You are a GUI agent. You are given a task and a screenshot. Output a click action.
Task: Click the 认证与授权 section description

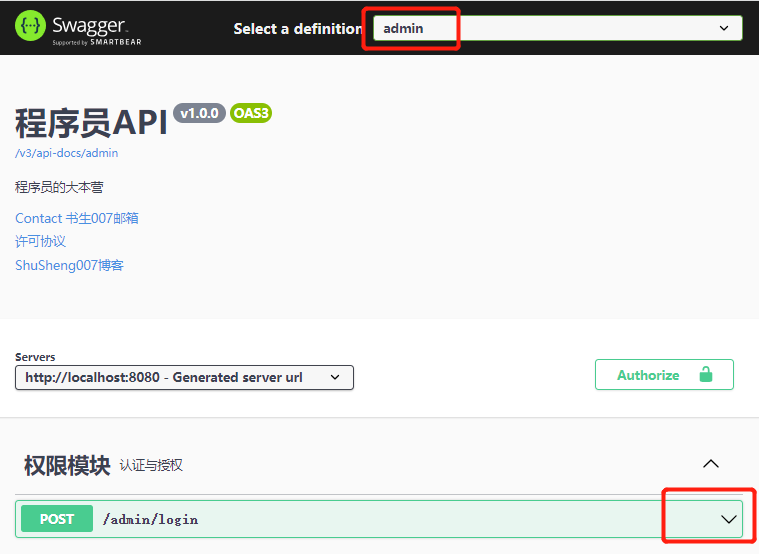point(151,465)
